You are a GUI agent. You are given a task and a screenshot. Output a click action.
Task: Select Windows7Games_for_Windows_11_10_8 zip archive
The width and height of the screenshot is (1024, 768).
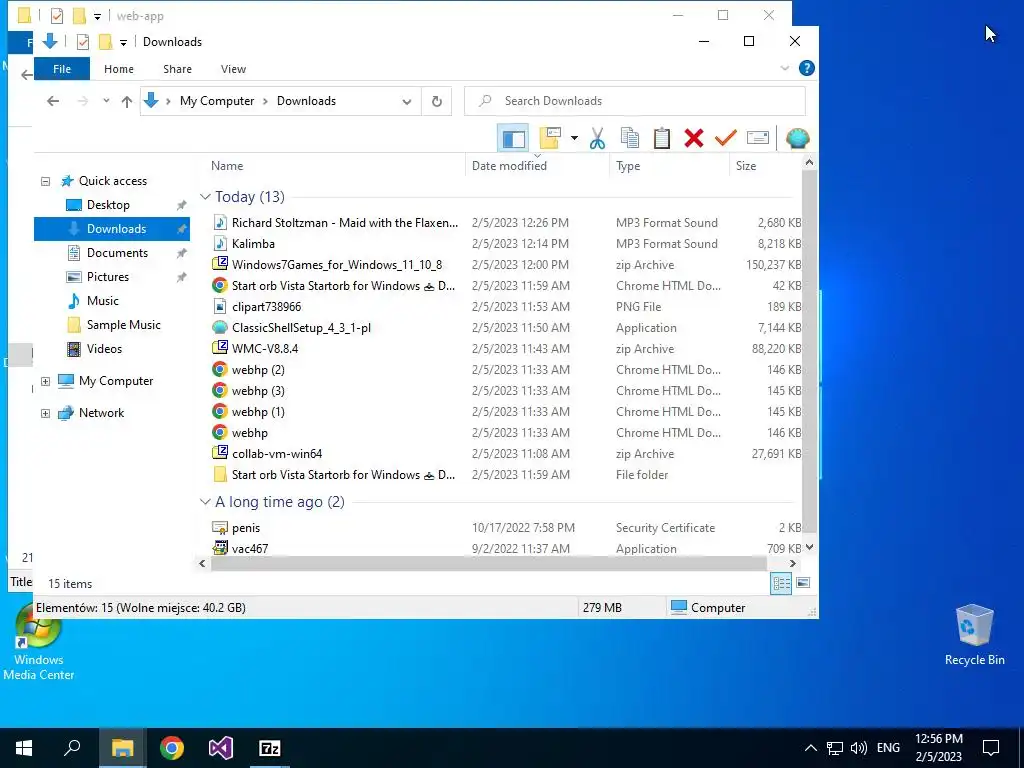click(x=336, y=264)
